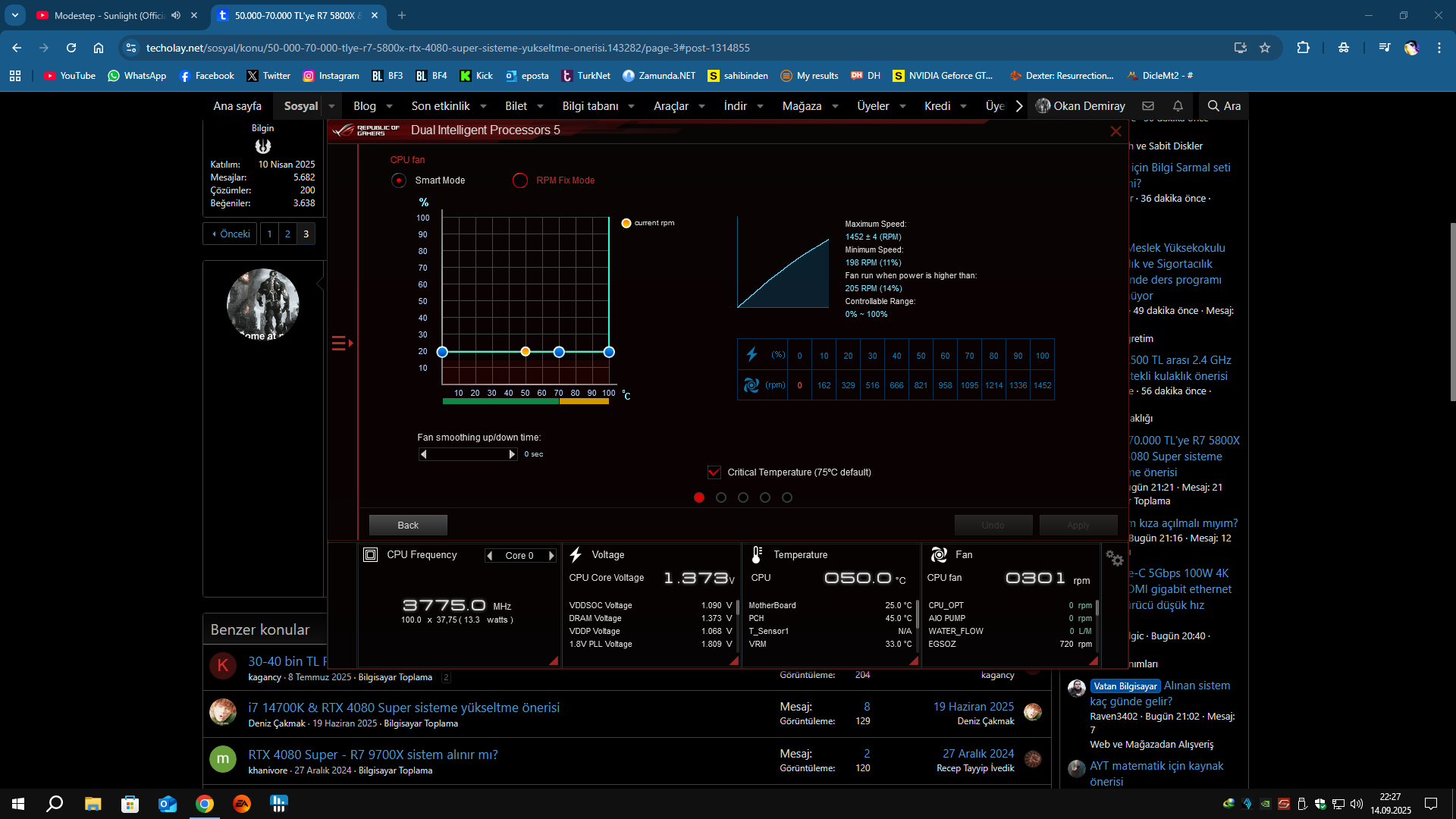Go to fifth fan page dot
Viewport: 1456px width, 819px height.
point(787,497)
